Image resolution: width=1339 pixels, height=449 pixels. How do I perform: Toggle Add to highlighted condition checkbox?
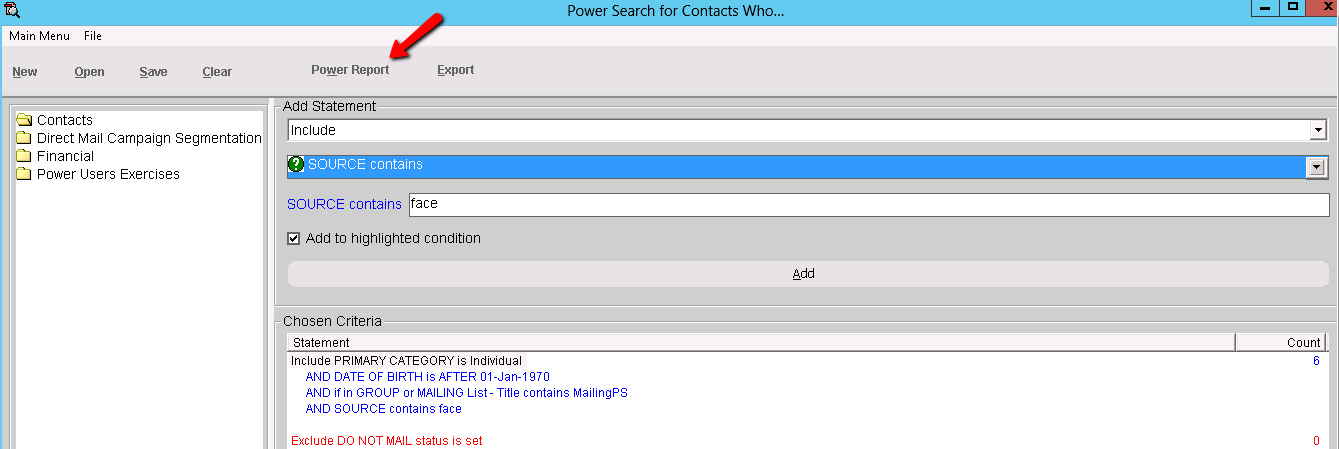(x=293, y=238)
